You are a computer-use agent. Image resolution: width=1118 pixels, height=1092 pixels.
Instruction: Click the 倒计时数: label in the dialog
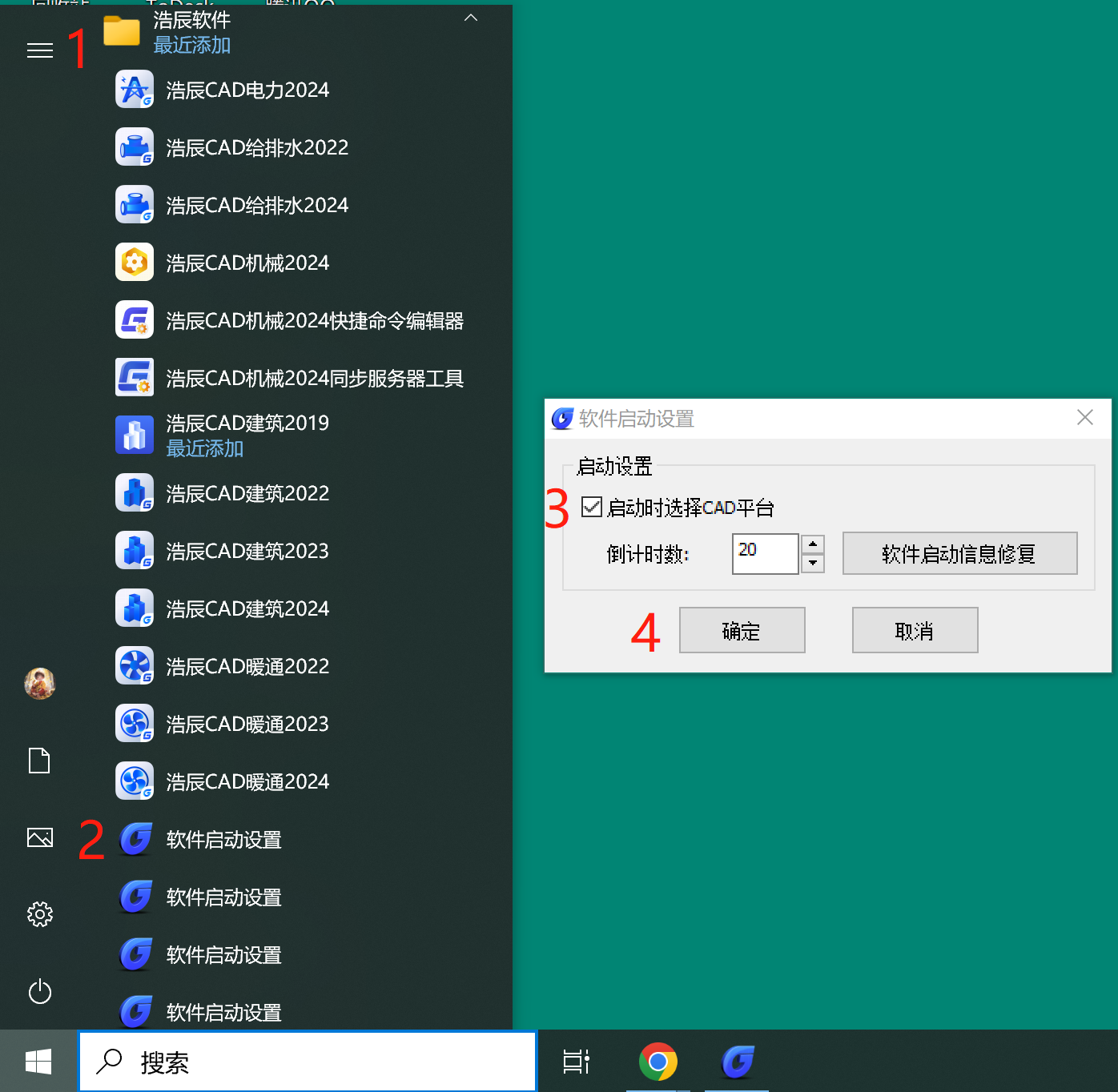[x=648, y=554]
